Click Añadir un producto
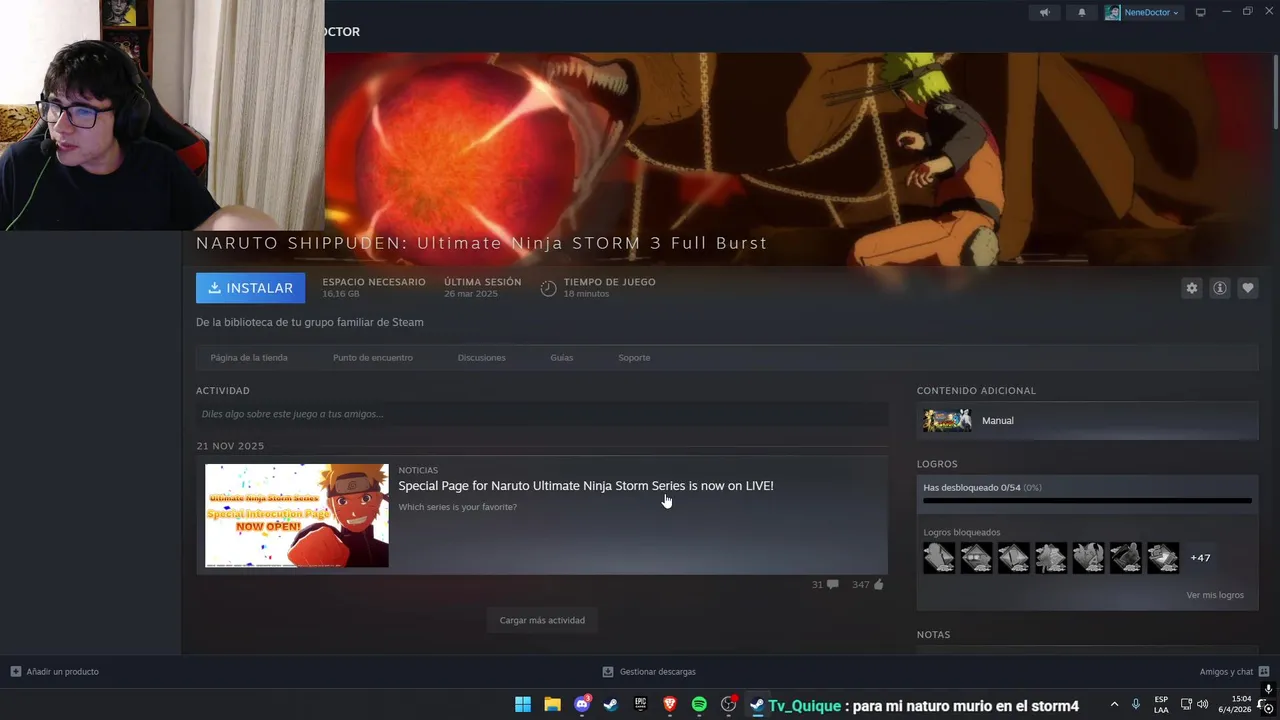The width and height of the screenshot is (1280, 720). pos(54,672)
